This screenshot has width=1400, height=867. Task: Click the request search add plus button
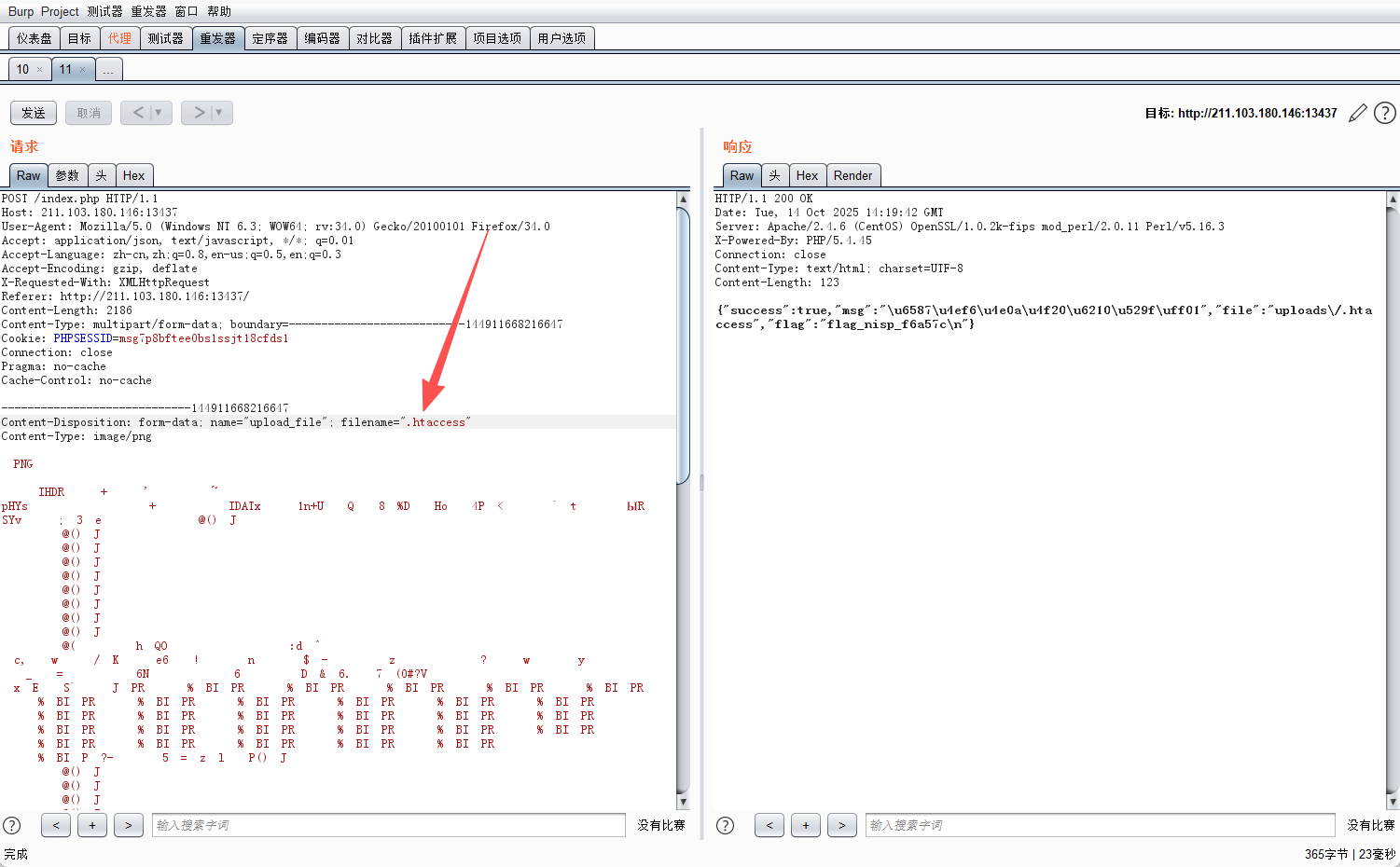92,825
